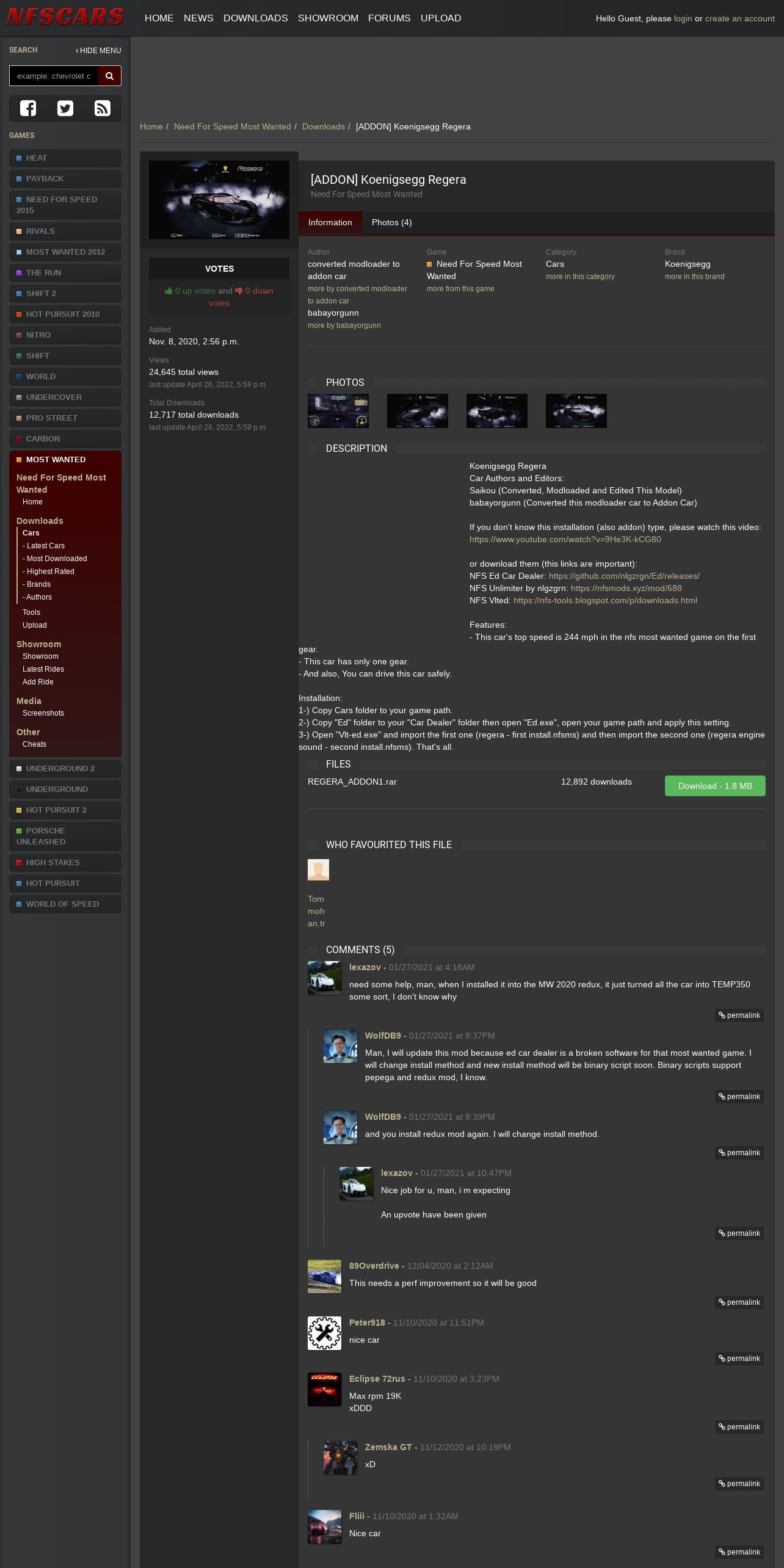Open the first photo thumbnail, gameplay shot
Viewport: 784px width, 1568px height.
[338, 411]
